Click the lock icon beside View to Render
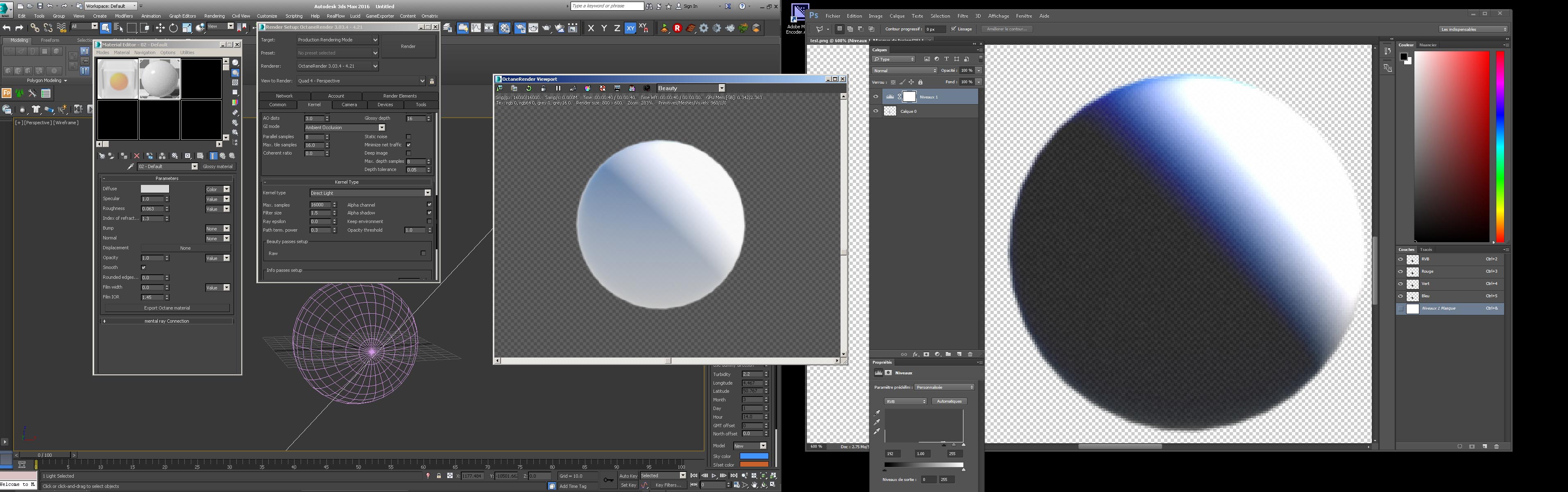The width and height of the screenshot is (1568, 492). 432,81
